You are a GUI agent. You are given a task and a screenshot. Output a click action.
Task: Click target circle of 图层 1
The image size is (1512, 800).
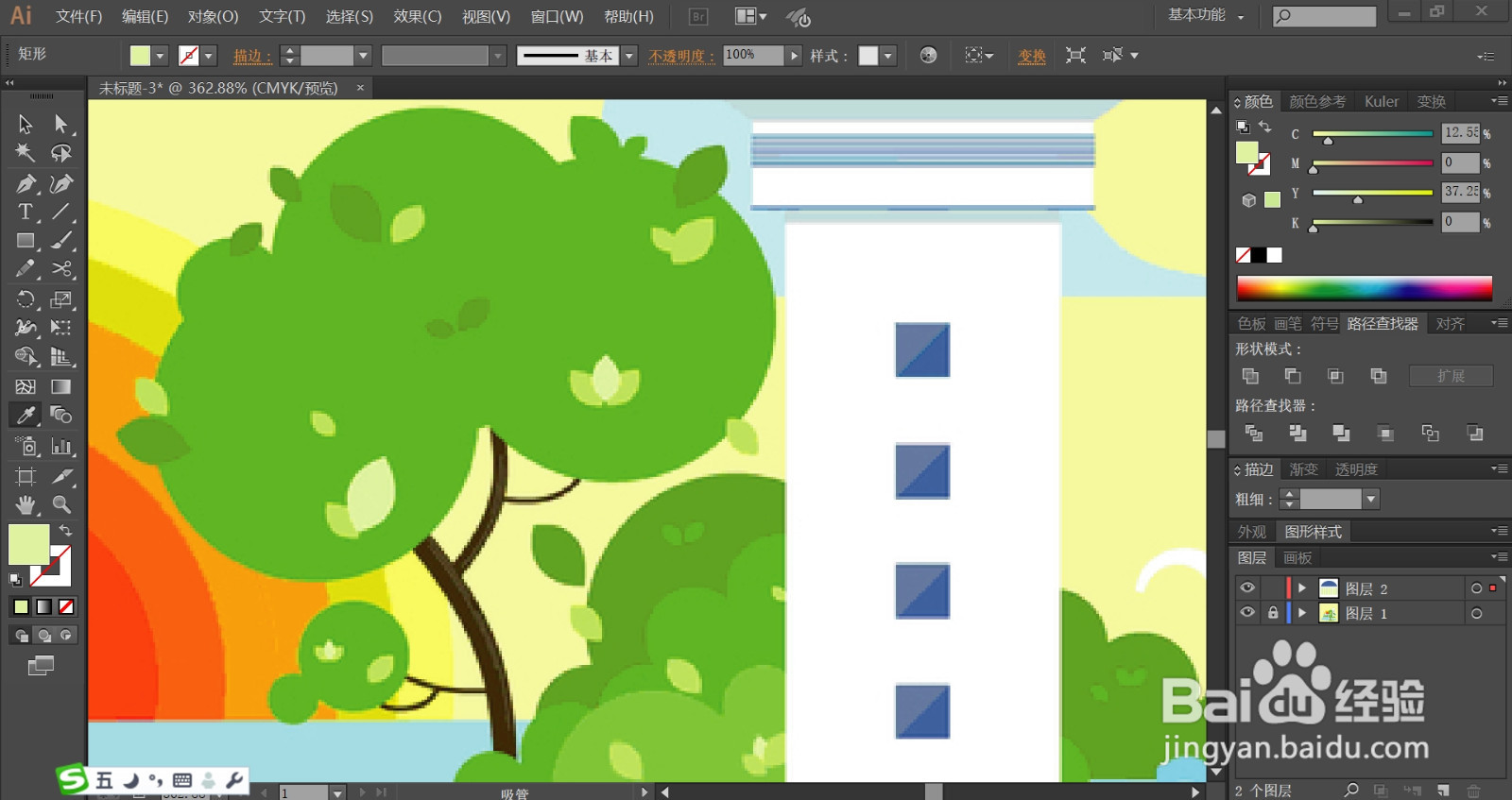tap(1476, 614)
